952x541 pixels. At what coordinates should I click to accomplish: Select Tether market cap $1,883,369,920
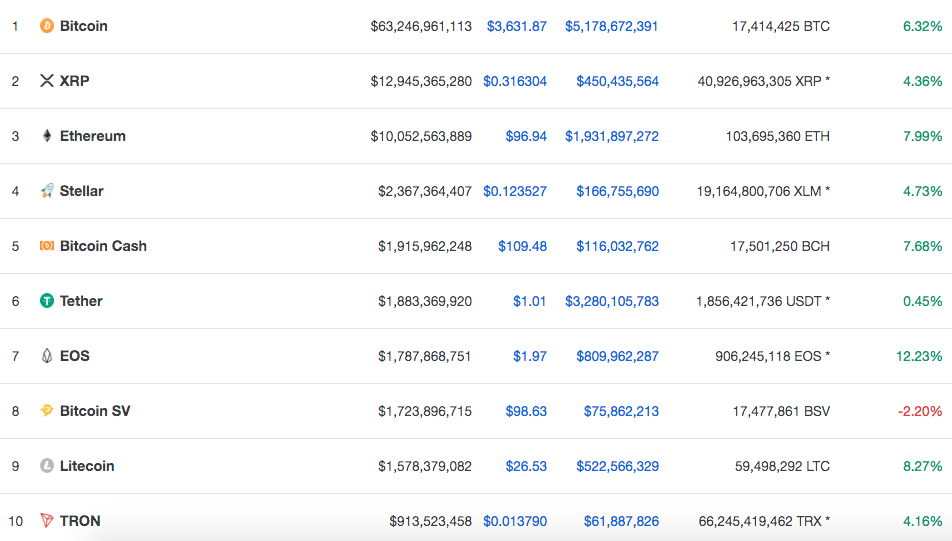(x=425, y=301)
